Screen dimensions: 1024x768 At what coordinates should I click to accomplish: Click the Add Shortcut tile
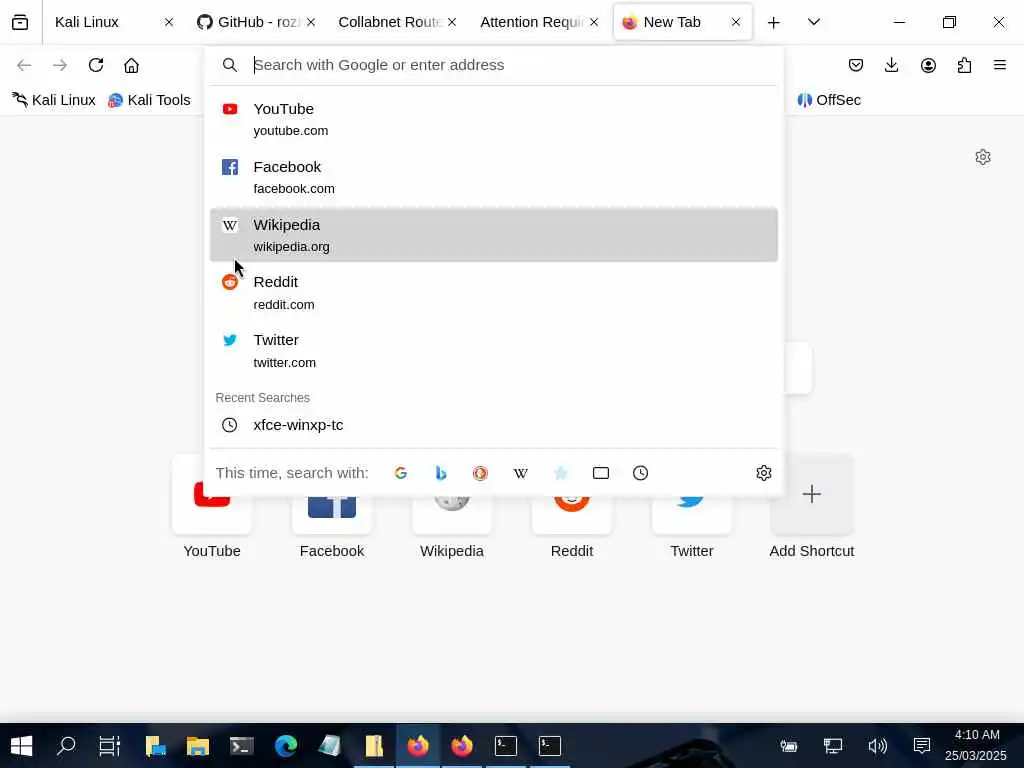812,507
